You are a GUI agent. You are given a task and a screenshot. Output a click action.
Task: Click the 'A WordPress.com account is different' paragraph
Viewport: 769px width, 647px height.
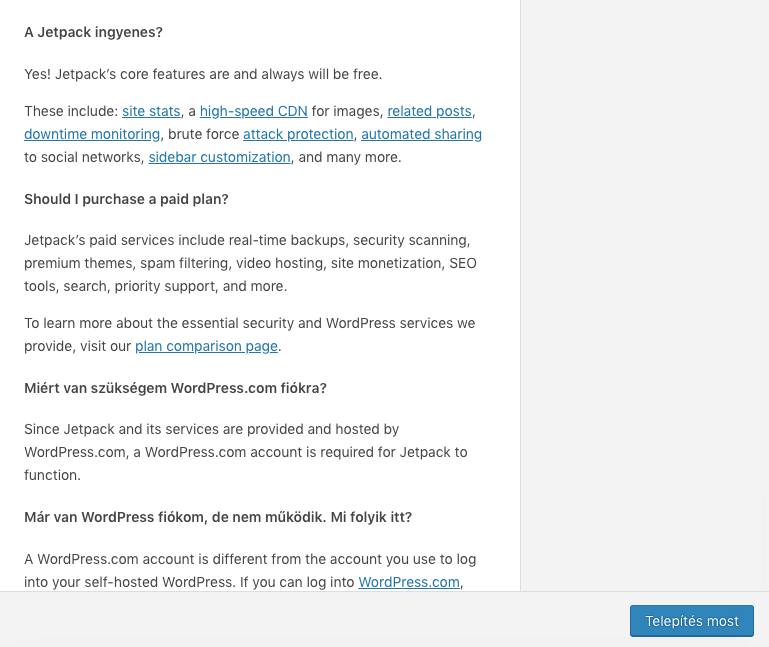pyautogui.click(x=250, y=571)
